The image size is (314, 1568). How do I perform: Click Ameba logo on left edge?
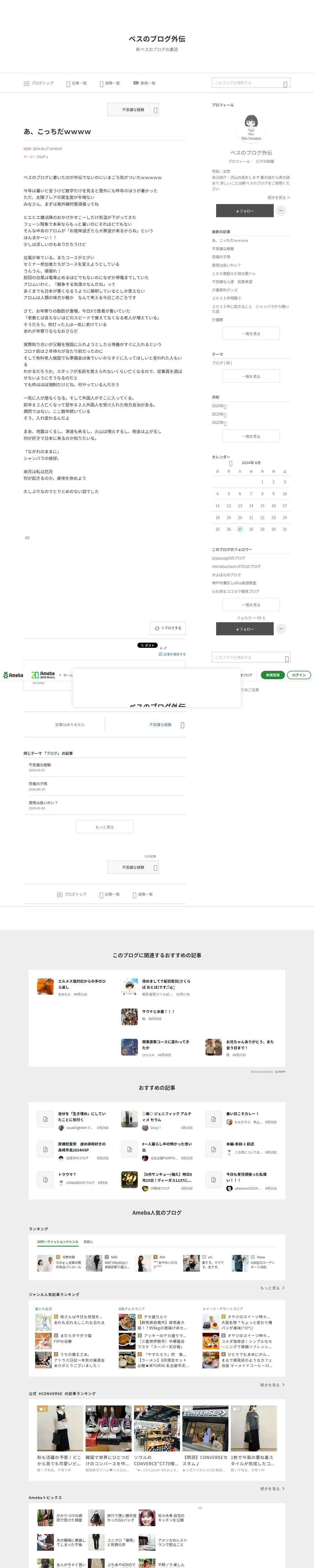pos(13,675)
